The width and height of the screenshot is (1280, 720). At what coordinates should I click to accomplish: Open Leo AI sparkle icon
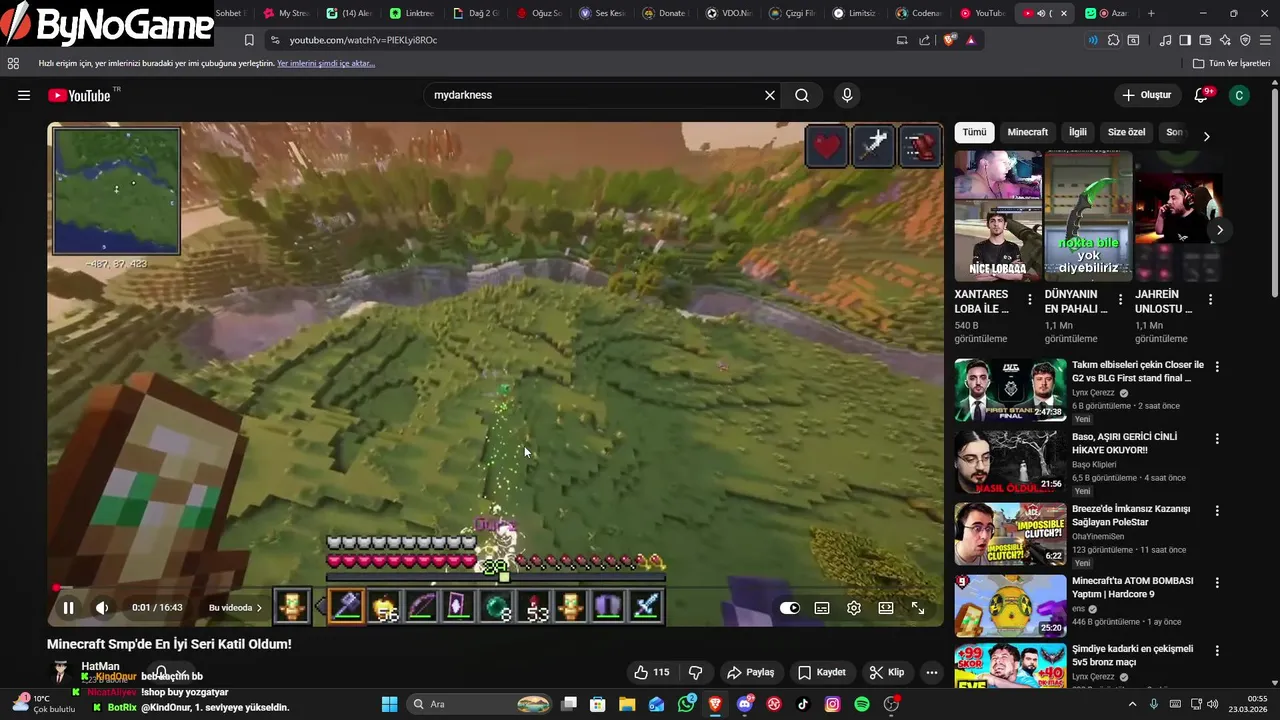click(x=1225, y=40)
